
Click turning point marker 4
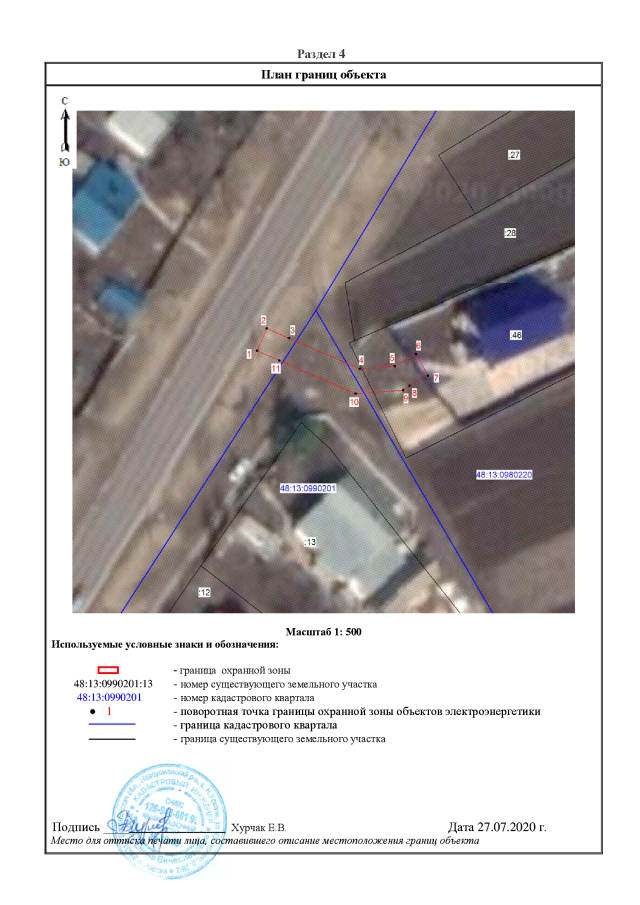pyautogui.click(x=361, y=359)
